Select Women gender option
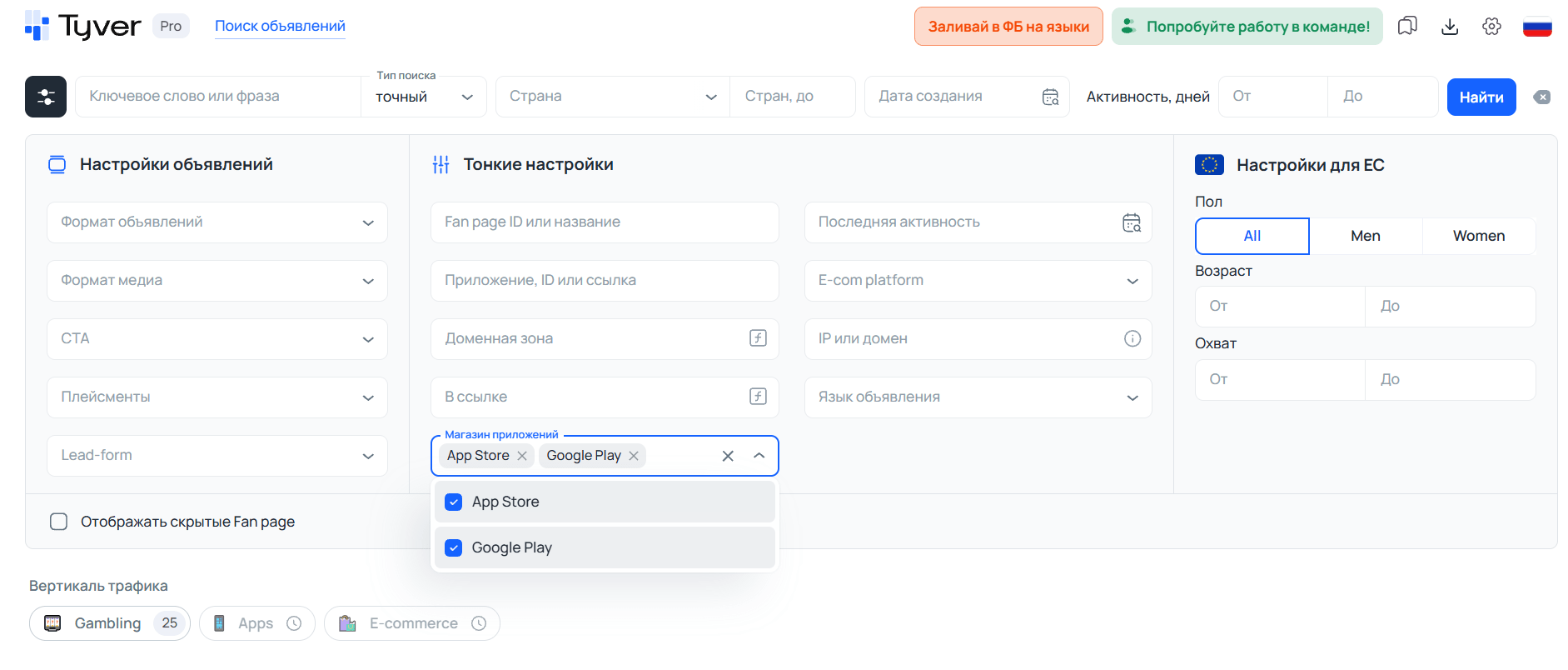The width and height of the screenshot is (1568, 670). click(x=1479, y=236)
